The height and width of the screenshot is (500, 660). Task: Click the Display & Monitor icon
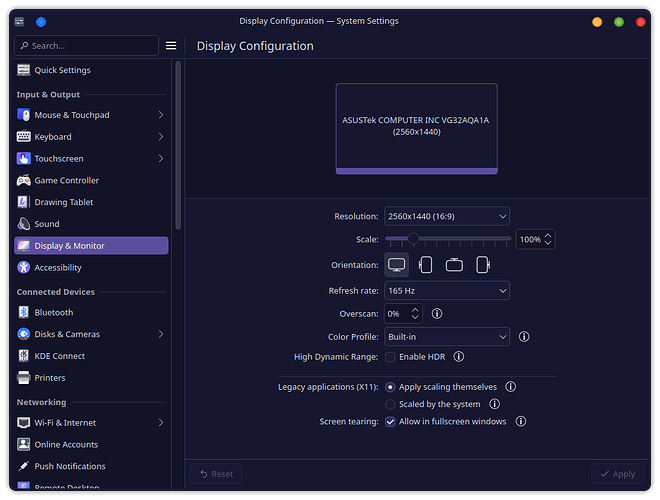24,246
